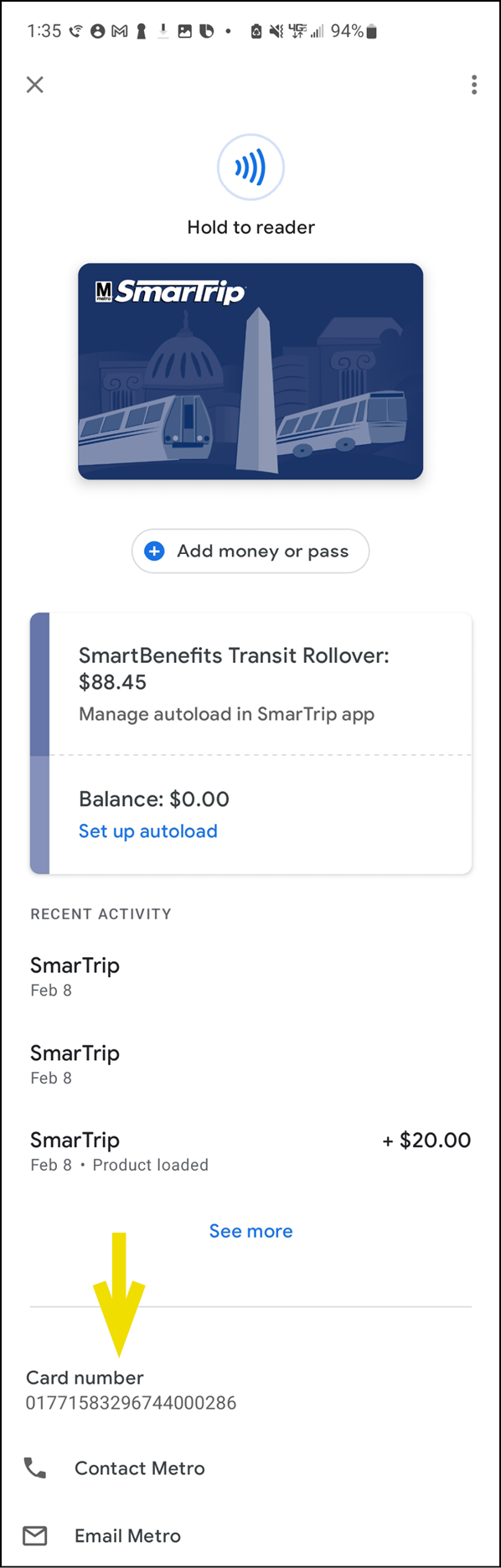Tap the Add money or pass button
The height and width of the screenshot is (1568, 501).
250,551
